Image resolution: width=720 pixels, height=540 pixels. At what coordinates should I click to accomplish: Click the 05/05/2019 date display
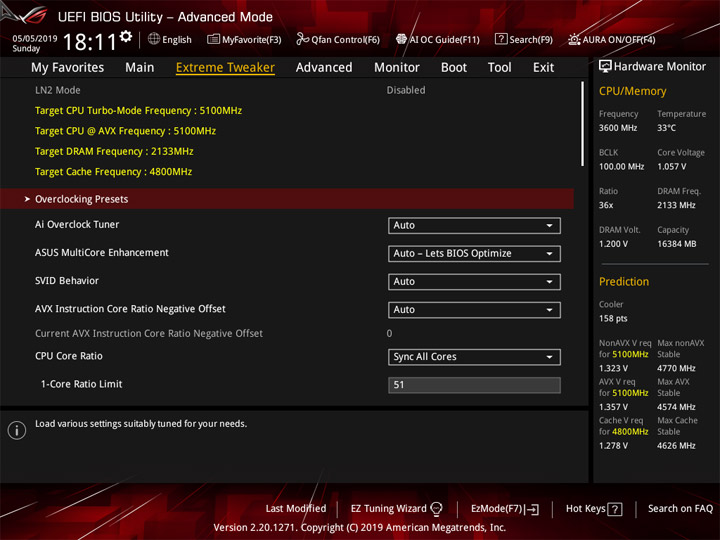coord(34,38)
